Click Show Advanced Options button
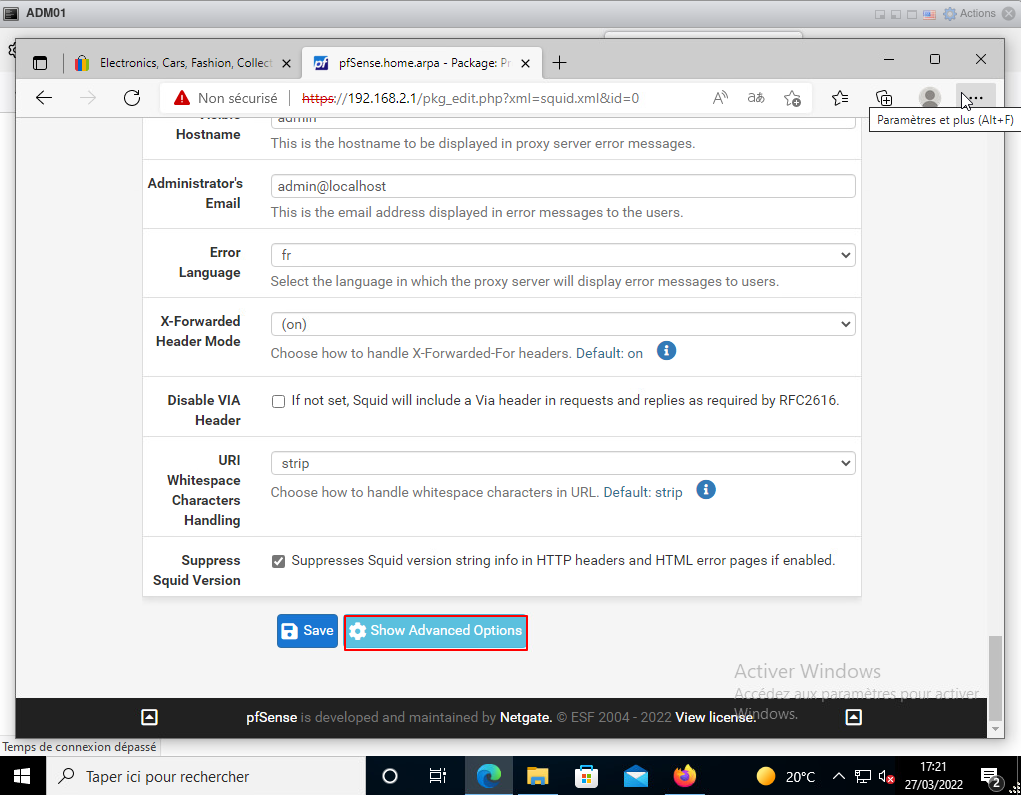 [x=435, y=631]
